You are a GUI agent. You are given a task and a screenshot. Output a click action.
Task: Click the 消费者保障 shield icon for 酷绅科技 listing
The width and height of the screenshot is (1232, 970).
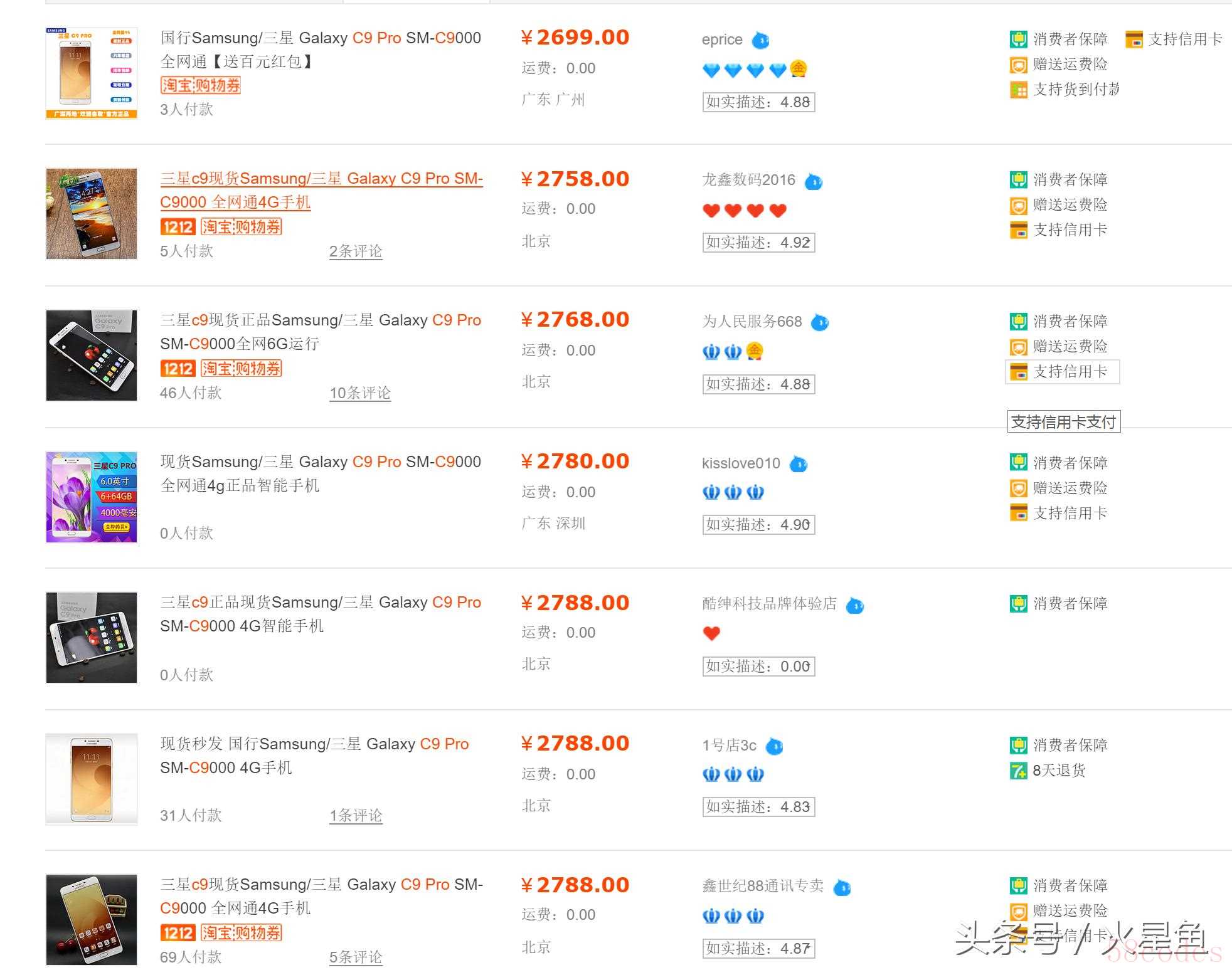[1018, 604]
